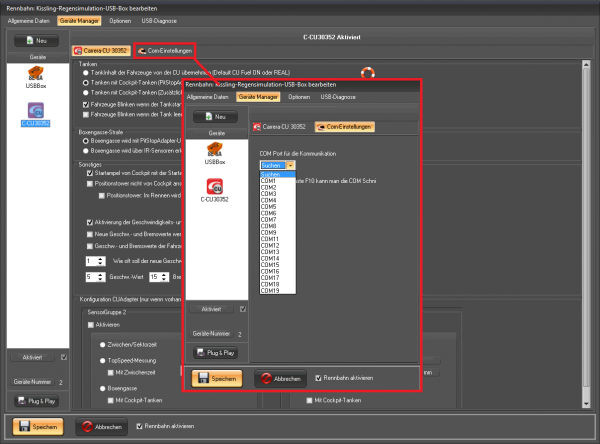Viewport: 600px width, 444px height.
Task: Choose COM9 in the COM port list
Action: [x=277, y=233]
